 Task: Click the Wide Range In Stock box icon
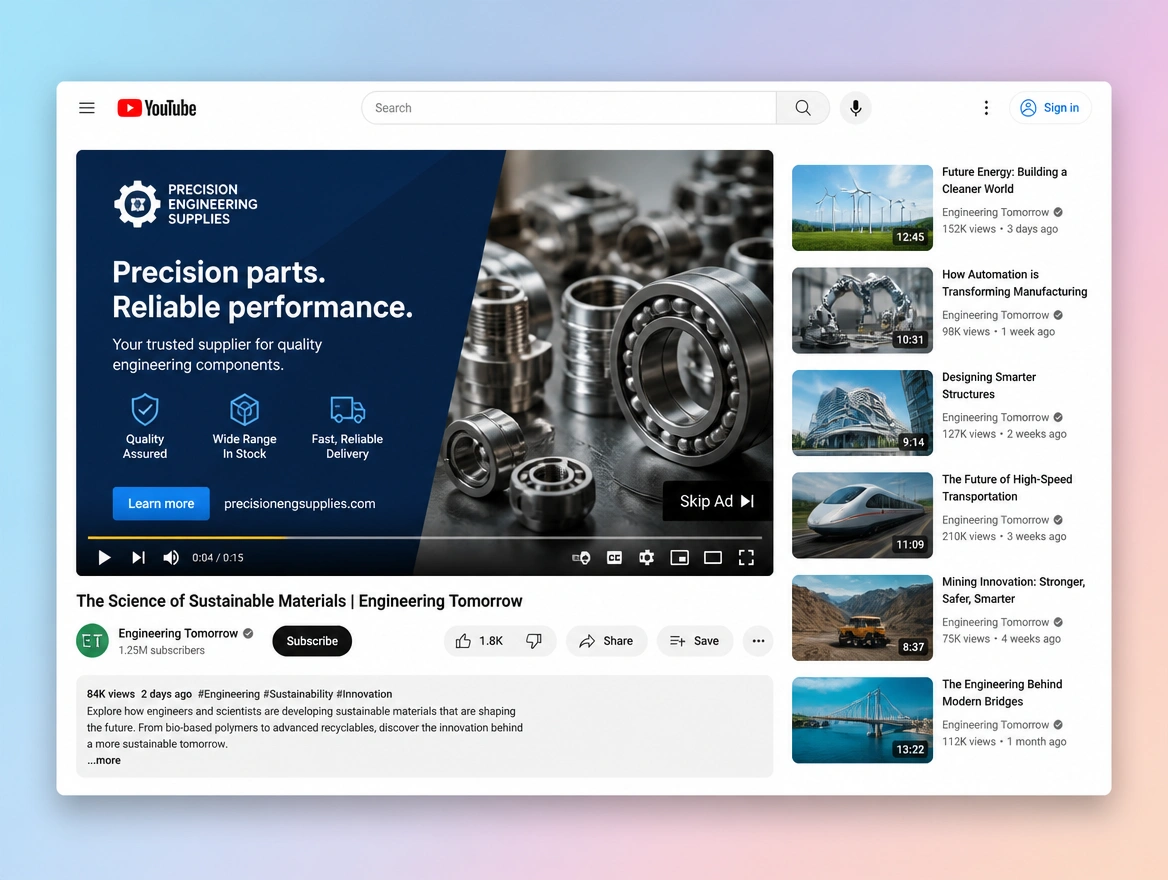click(244, 409)
